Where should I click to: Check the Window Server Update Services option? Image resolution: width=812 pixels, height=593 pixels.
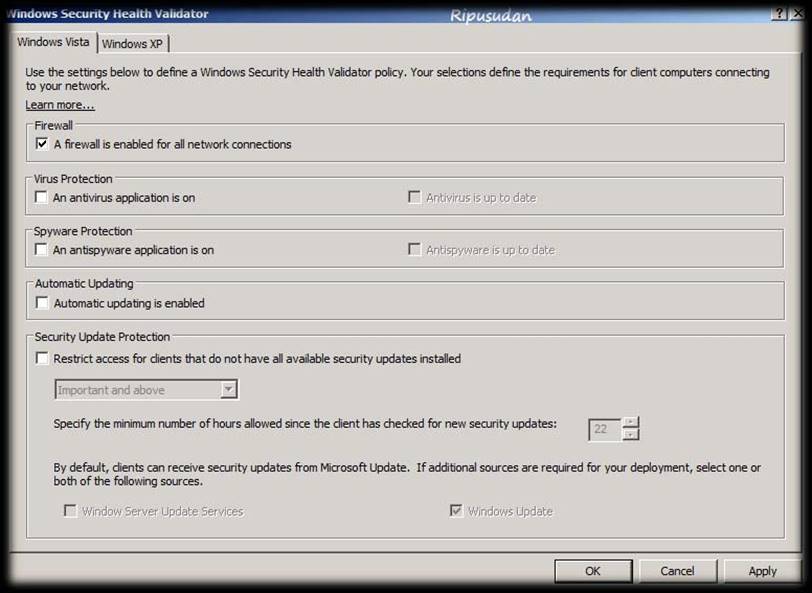[x=71, y=511]
